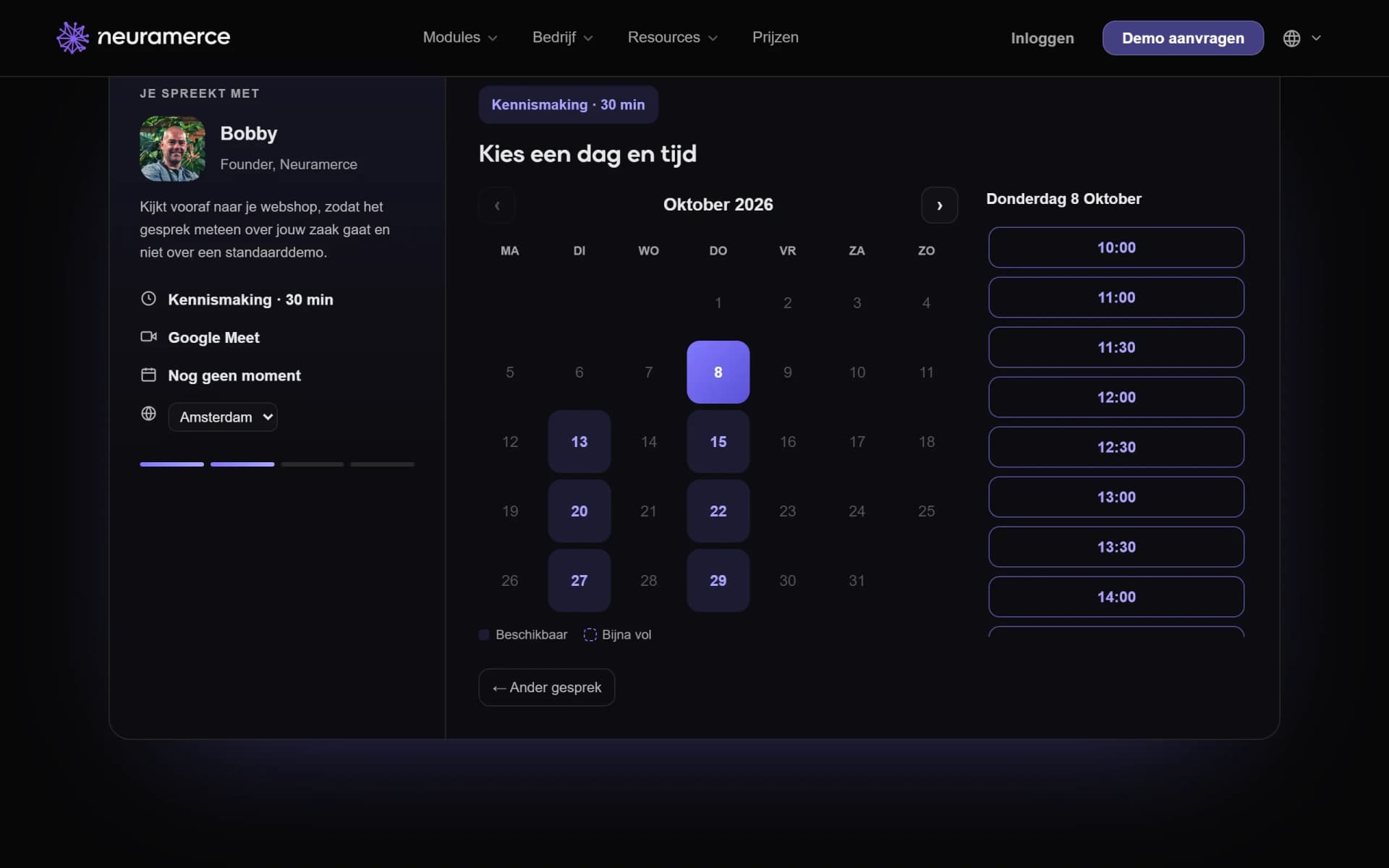1389x868 pixels.
Task: Select October 22 in the calendar
Action: click(718, 511)
